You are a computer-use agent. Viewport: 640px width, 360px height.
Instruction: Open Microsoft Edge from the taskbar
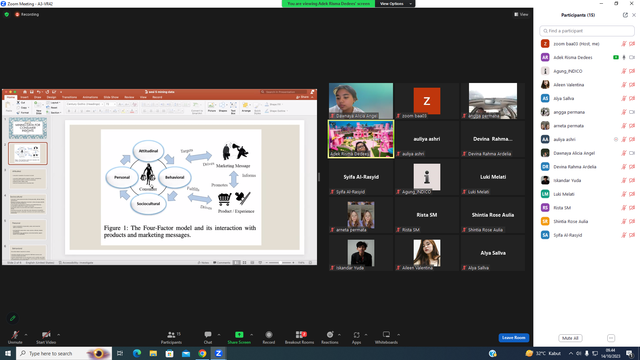click(x=137, y=353)
